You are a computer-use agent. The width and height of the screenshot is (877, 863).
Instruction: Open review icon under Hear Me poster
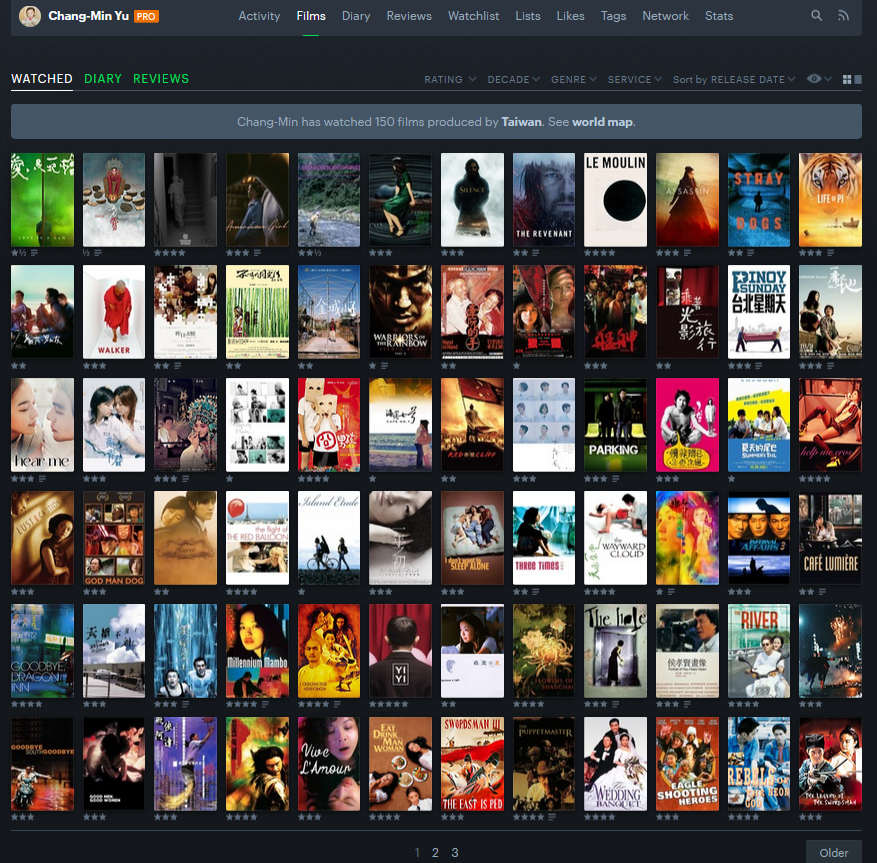click(43, 479)
